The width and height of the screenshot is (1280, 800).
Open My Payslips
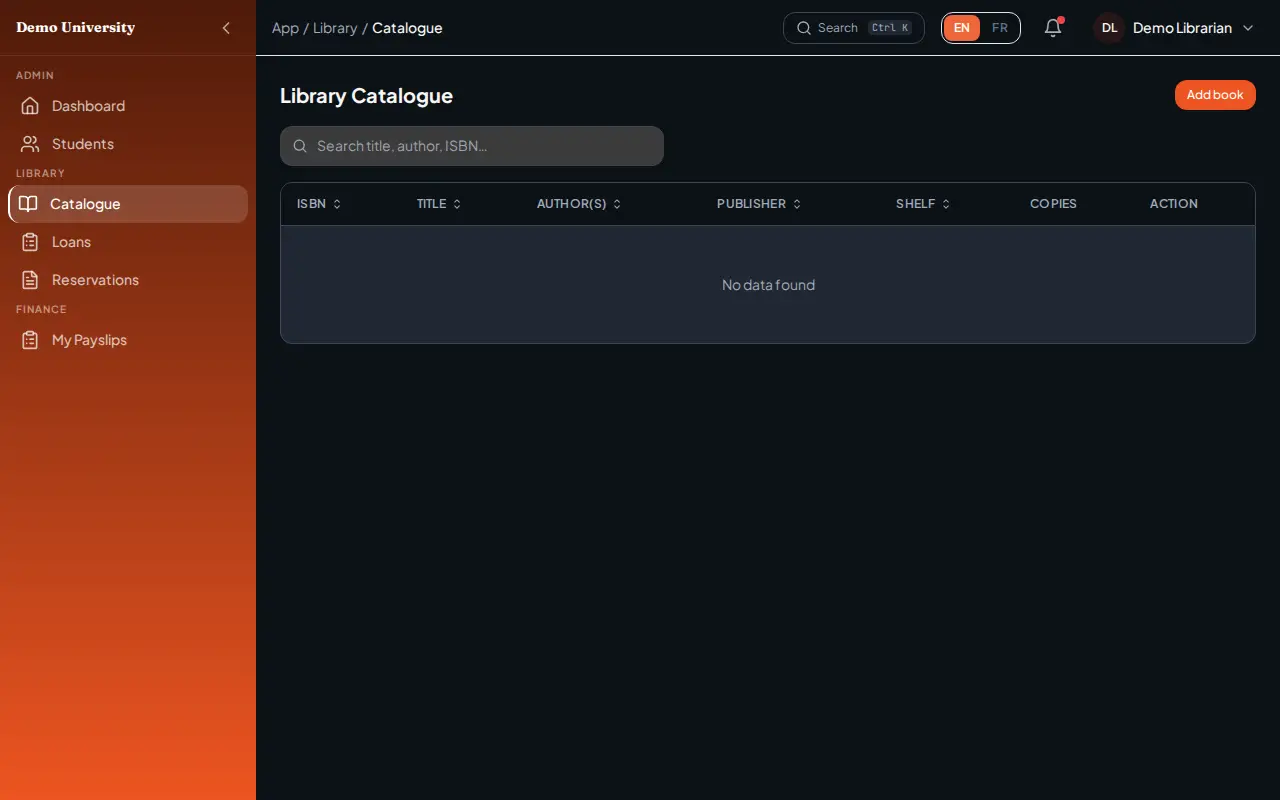pyautogui.click(x=128, y=340)
